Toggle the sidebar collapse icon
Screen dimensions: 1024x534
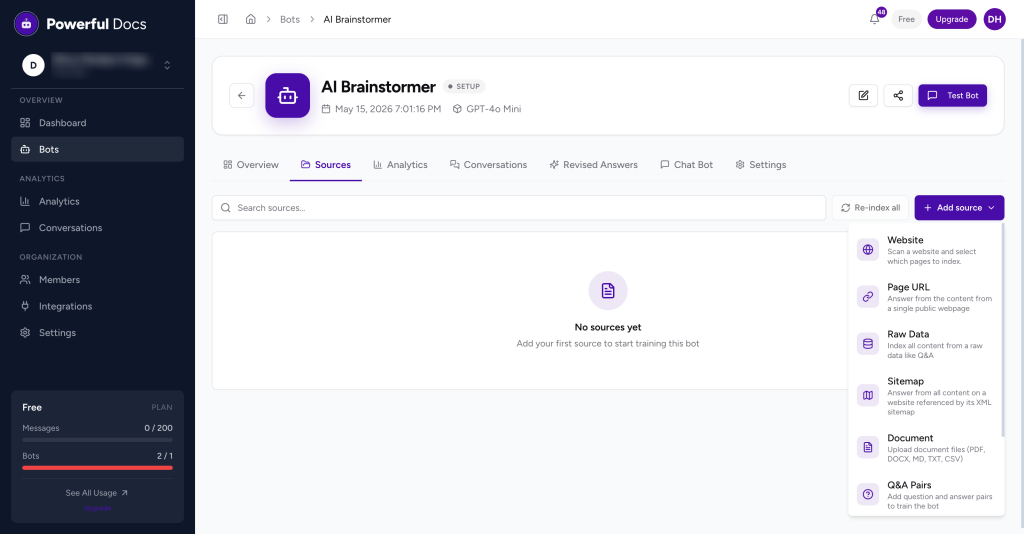click(223, 20)
